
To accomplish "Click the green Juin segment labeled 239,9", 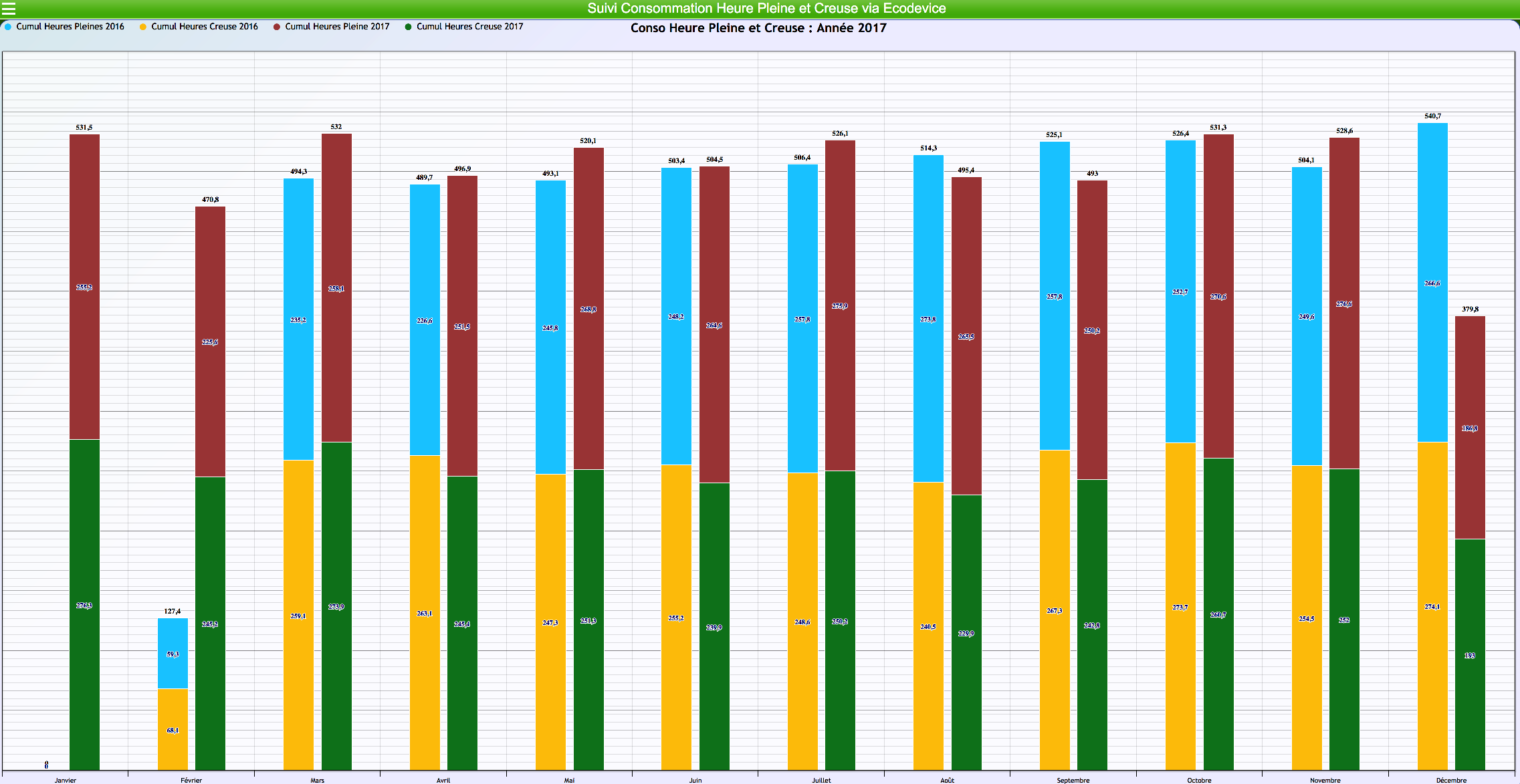I will click(x=714, y=627).
